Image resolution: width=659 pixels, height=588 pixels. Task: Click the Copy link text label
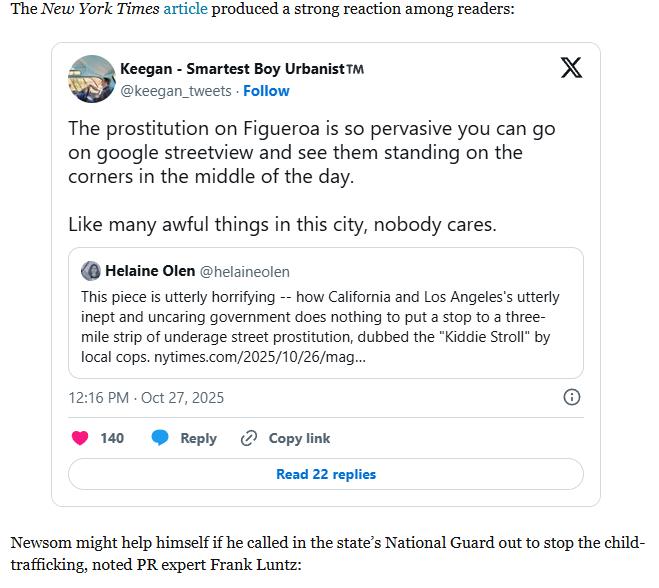299,438
